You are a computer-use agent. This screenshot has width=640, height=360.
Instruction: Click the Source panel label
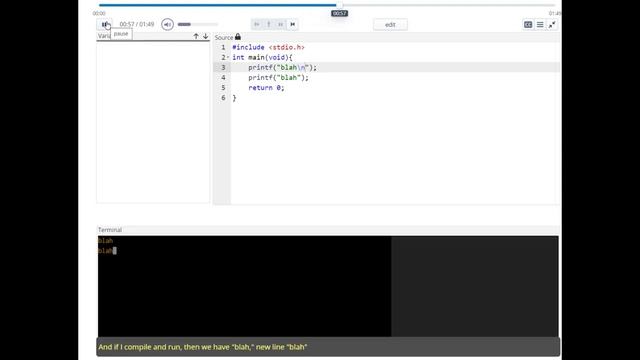224,37
